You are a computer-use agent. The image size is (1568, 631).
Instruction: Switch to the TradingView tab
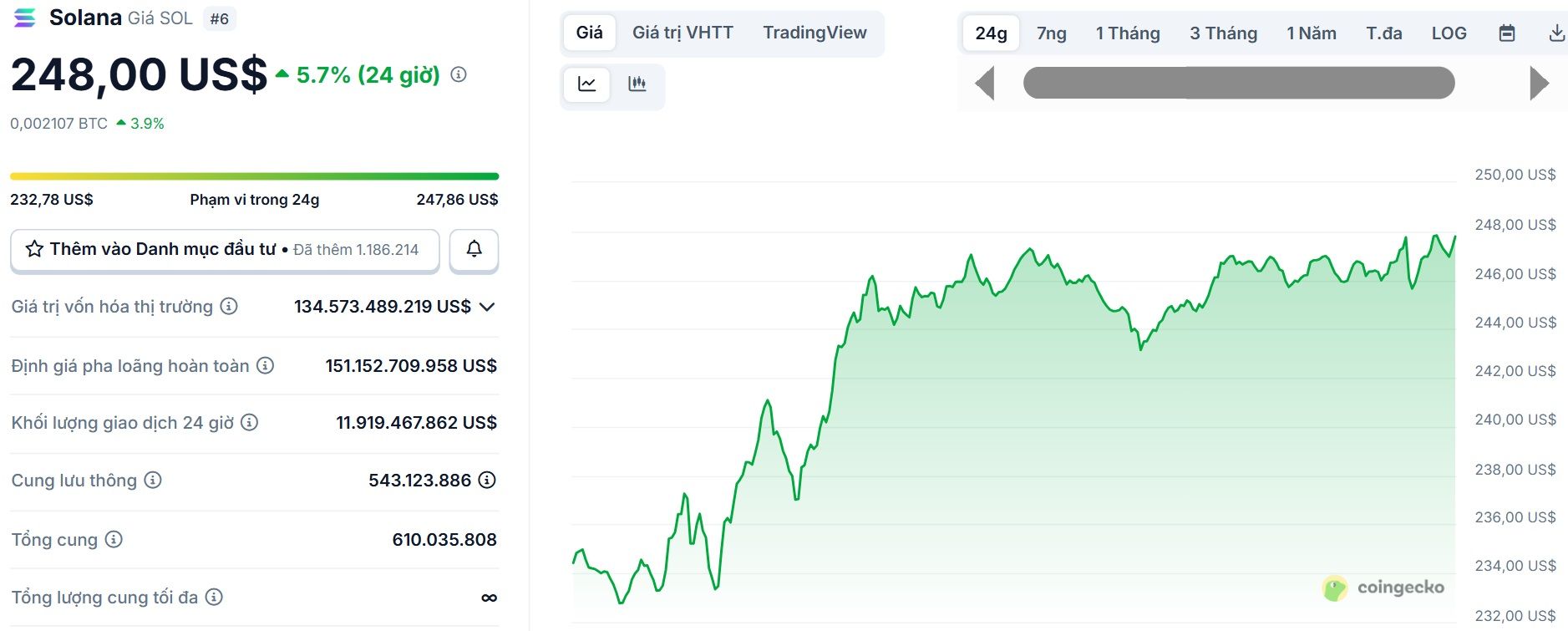(x=814, y=33)
